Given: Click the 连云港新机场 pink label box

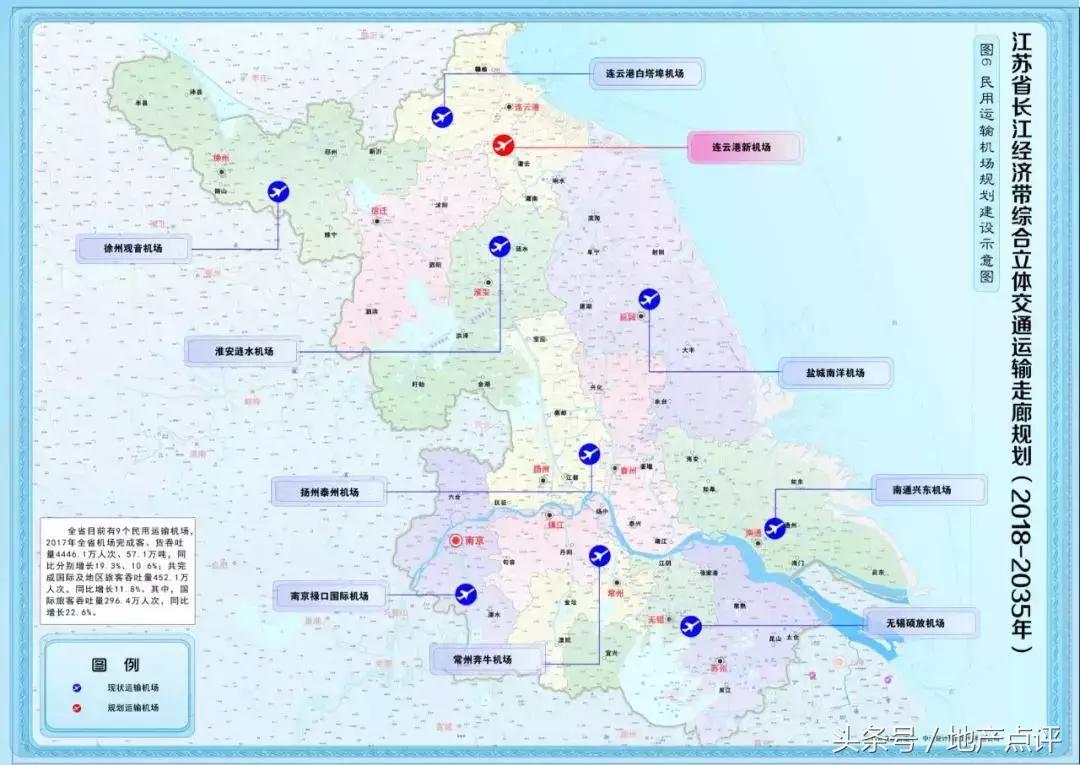Looking at the screenshot, I should 742,147.
